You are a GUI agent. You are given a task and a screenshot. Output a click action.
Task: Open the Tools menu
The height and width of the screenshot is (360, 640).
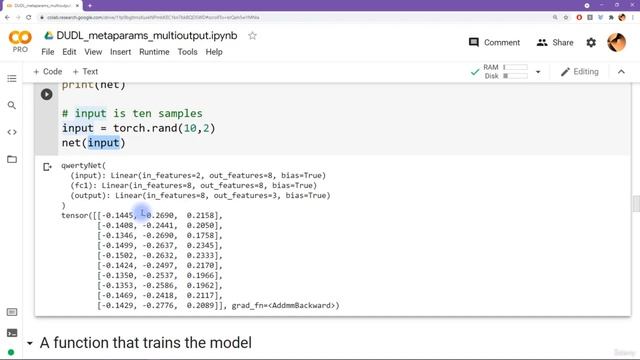coord(187,52)
